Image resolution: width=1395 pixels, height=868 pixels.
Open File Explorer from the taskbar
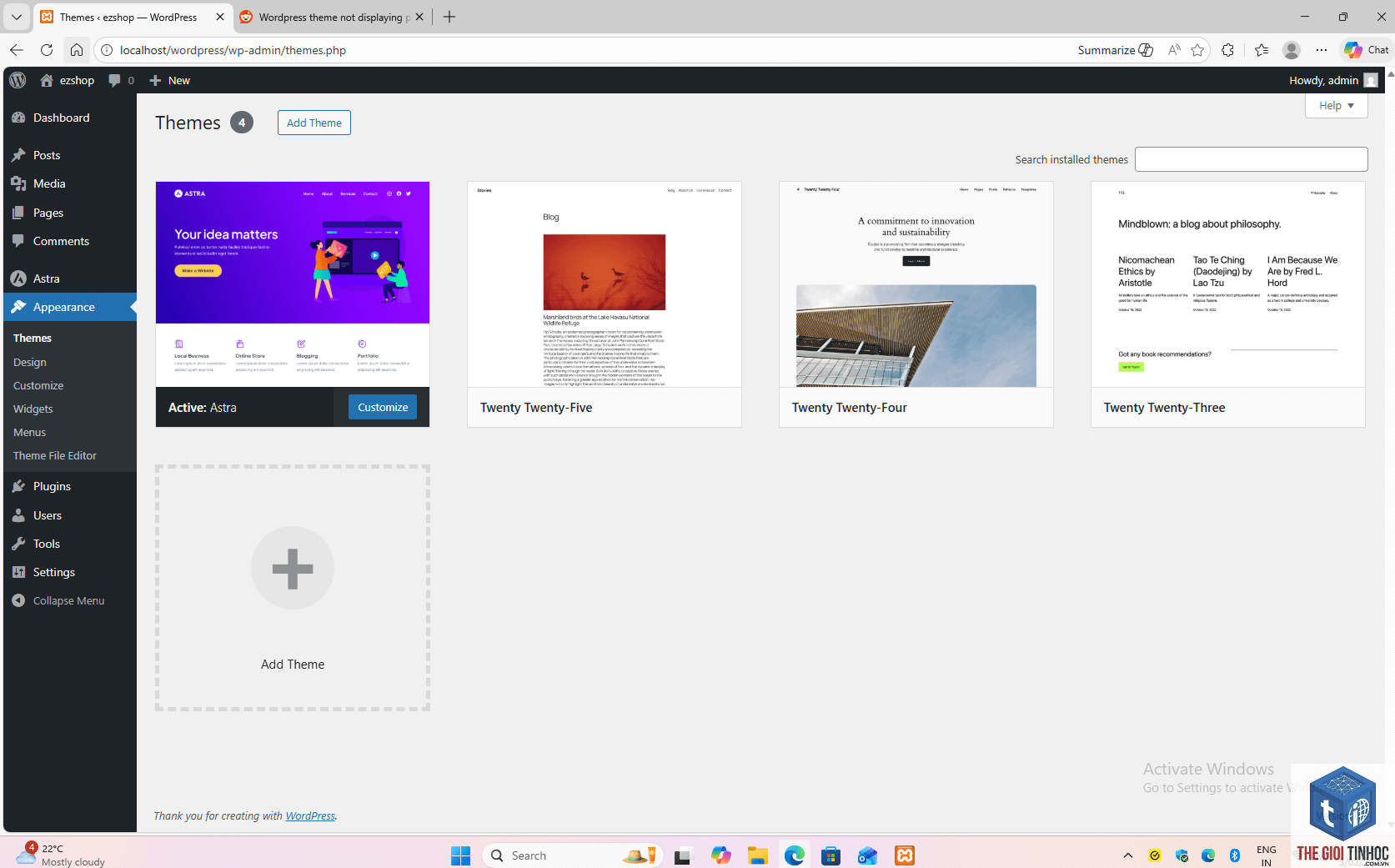click(x=757, y=855)
